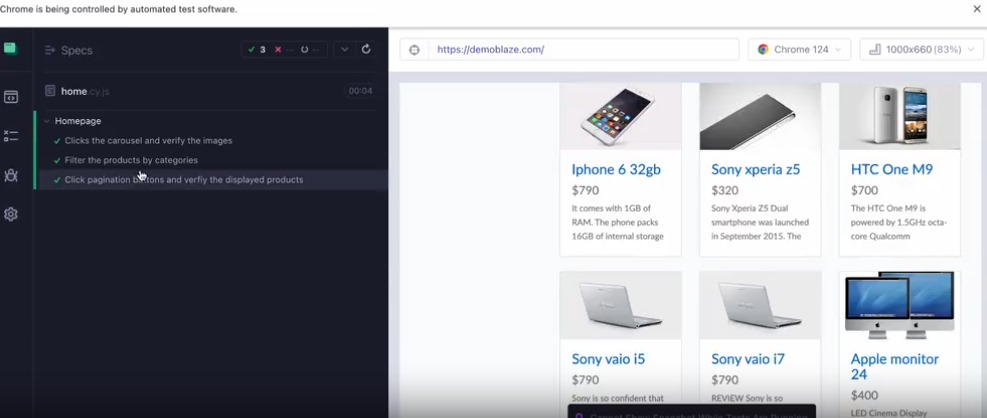Image resolution: width=987 pixels, height=418 pixels.
Task: Open the home.cy.js spec file
Action: click(85, 91)
